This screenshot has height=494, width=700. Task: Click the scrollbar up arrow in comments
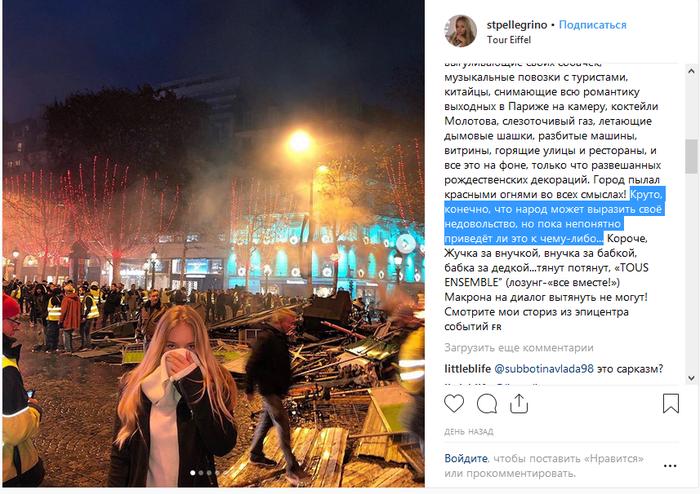coord(691,71)
